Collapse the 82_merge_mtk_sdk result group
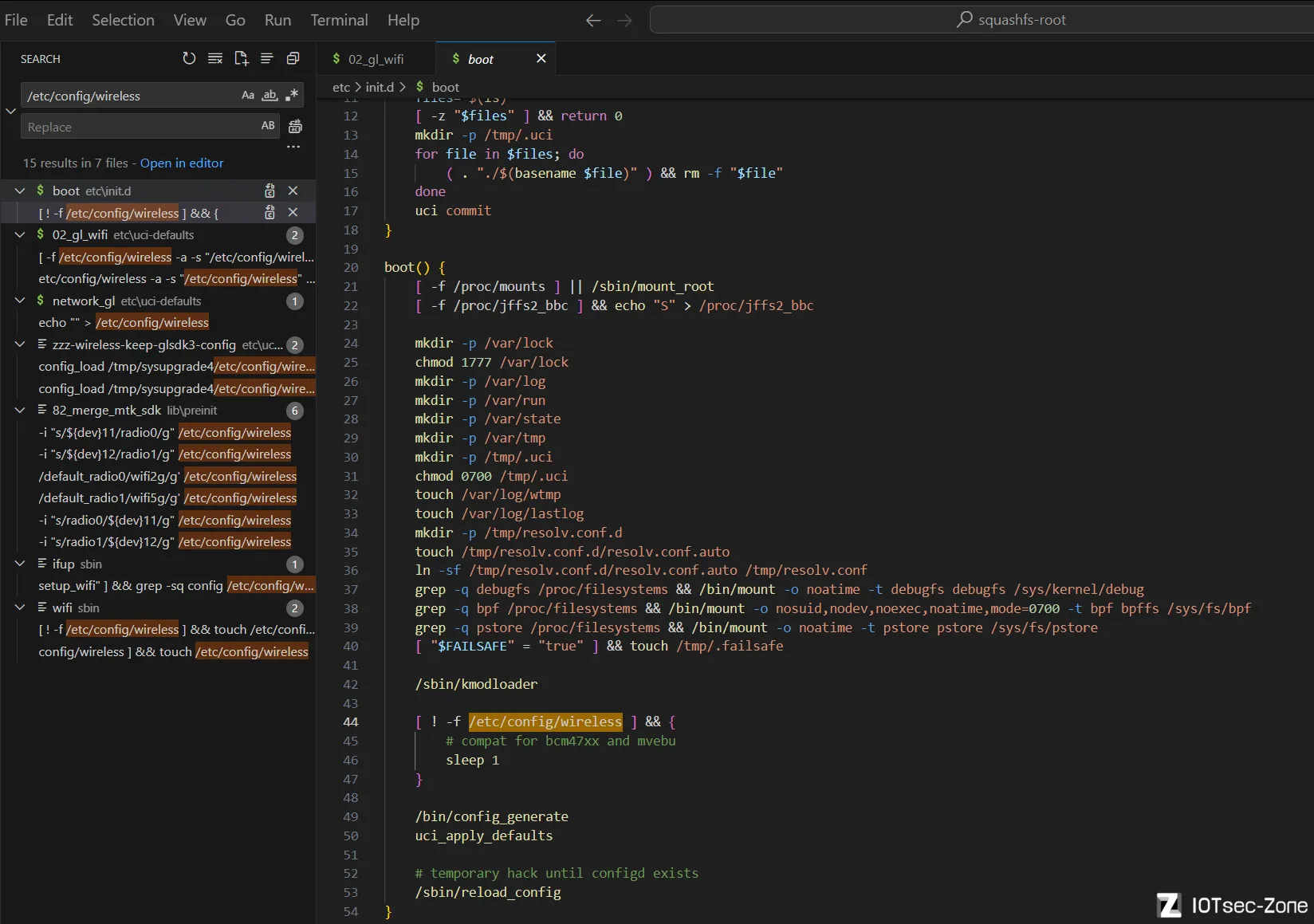Viewport: 1314px width, 924px height. pyautogui.click(x=20, y=410)
